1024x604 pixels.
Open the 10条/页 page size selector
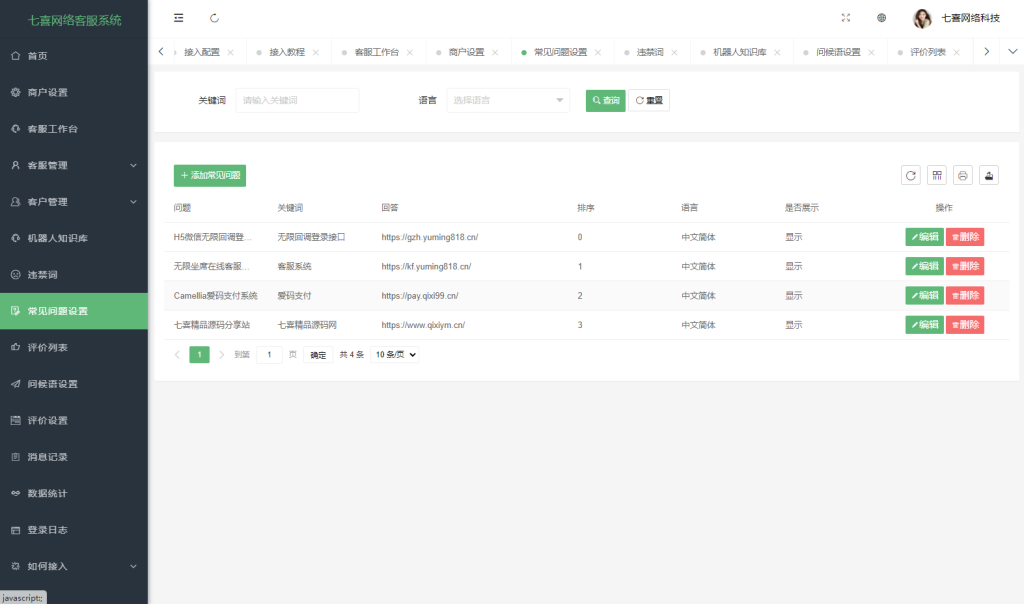[x=394, y=354]
